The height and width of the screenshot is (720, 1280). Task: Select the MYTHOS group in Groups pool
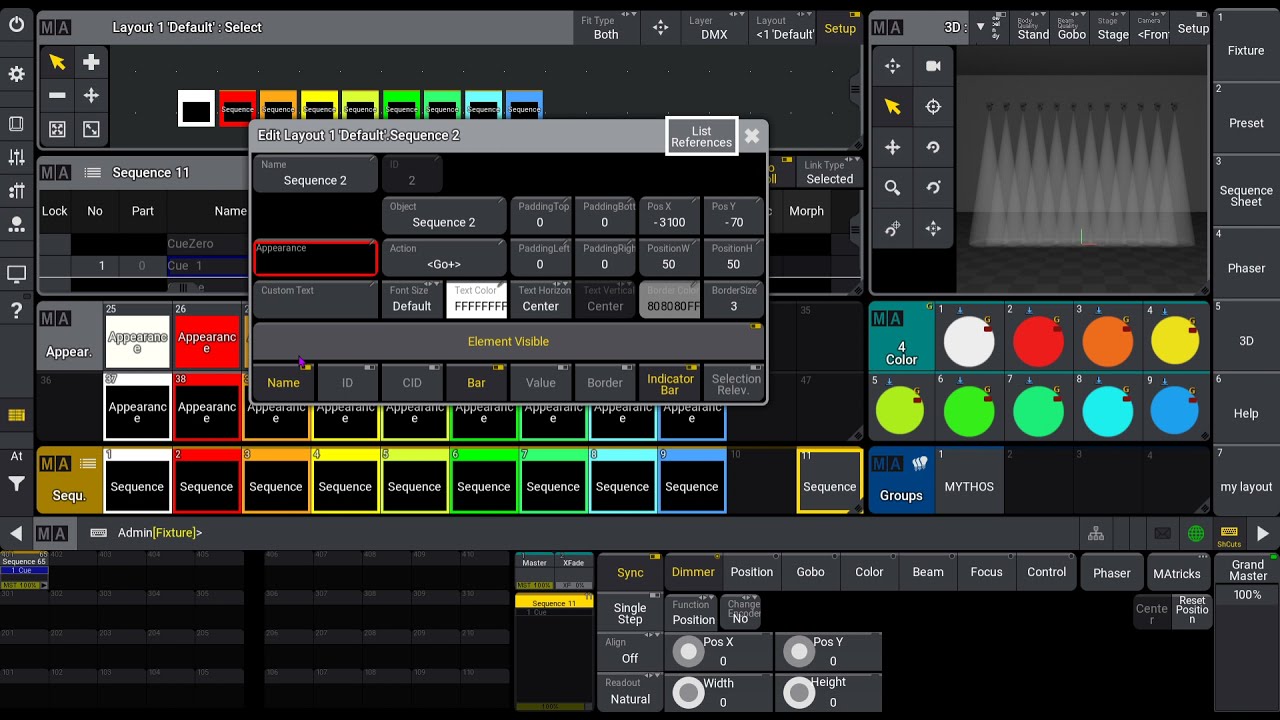pos(969,480)
